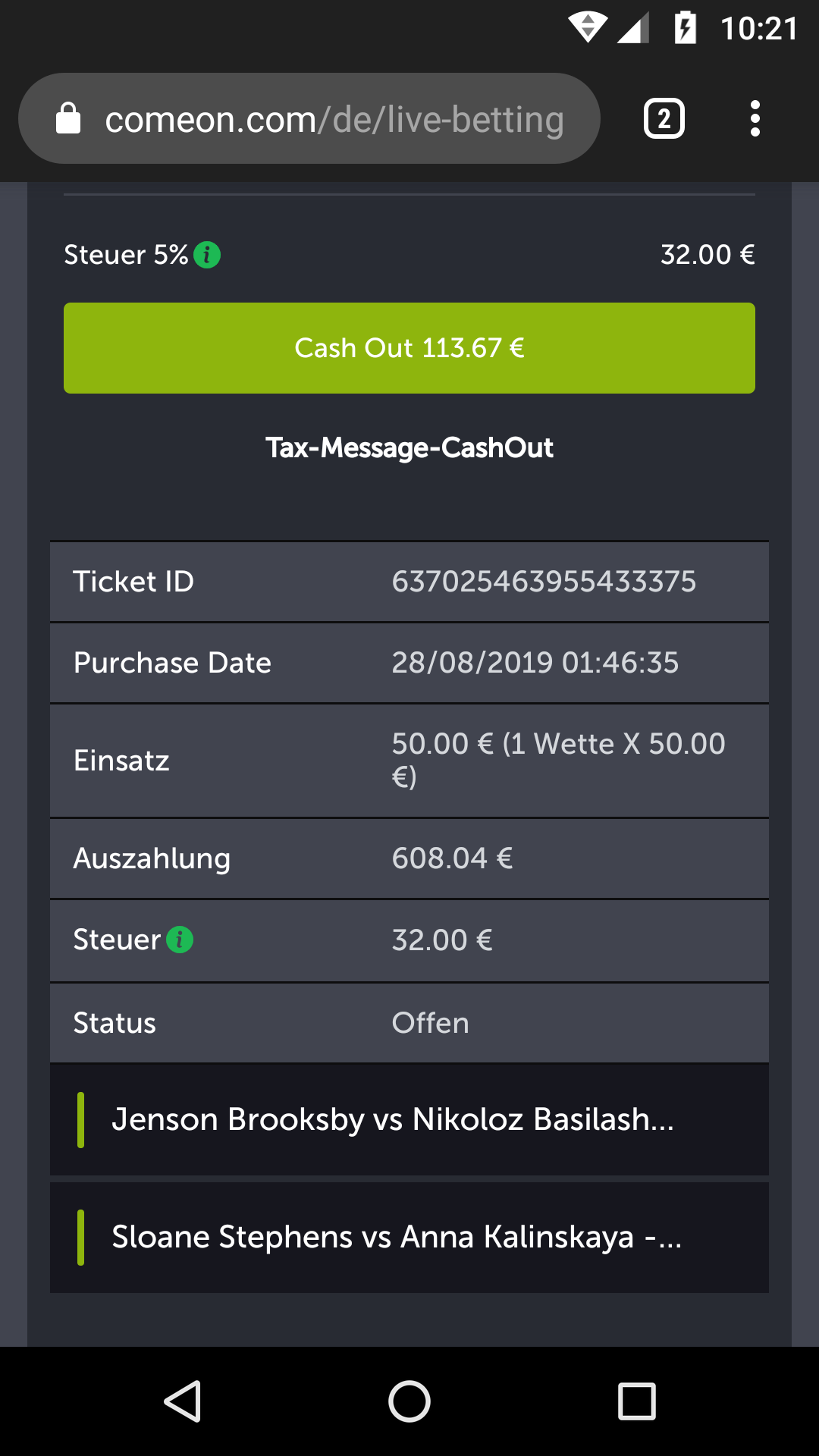
Task: Tap the Auszahlung 608.04 € amount
Action: (452, 858)
